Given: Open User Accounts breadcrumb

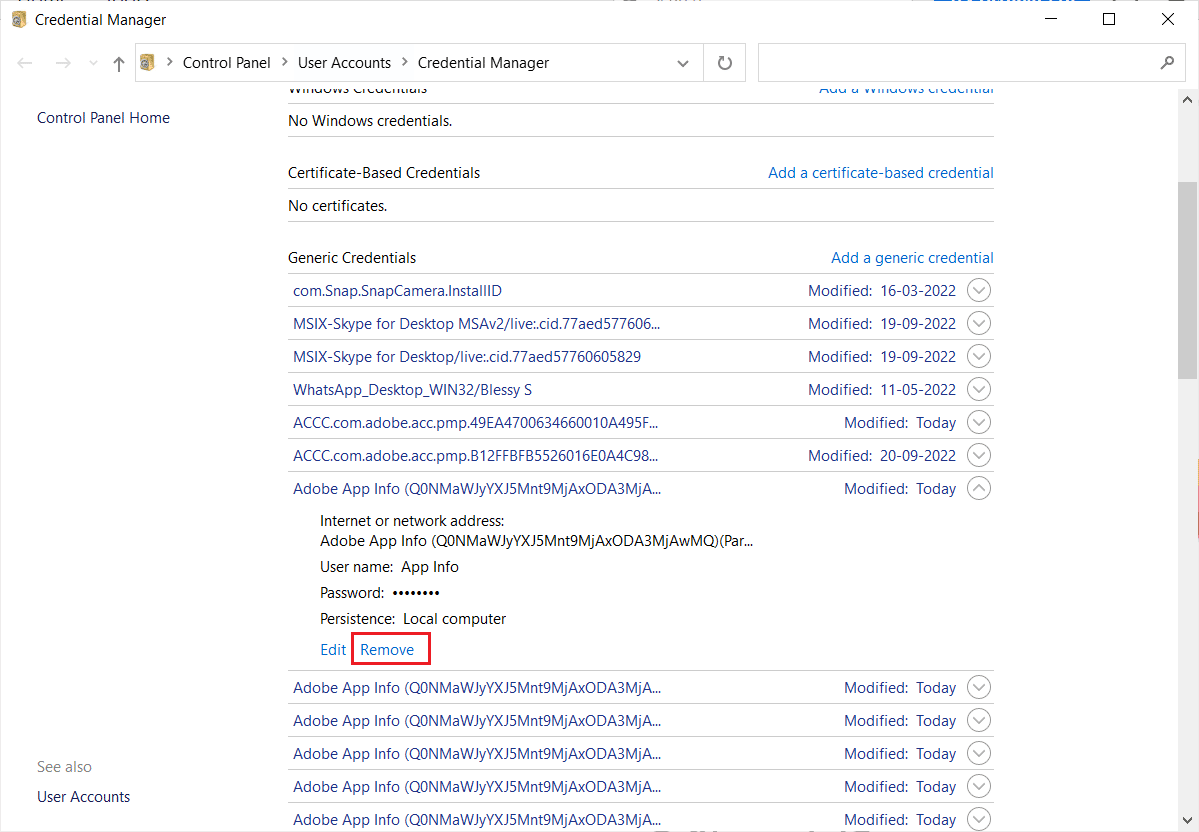Looking at the screenshot, I should 344,63.
